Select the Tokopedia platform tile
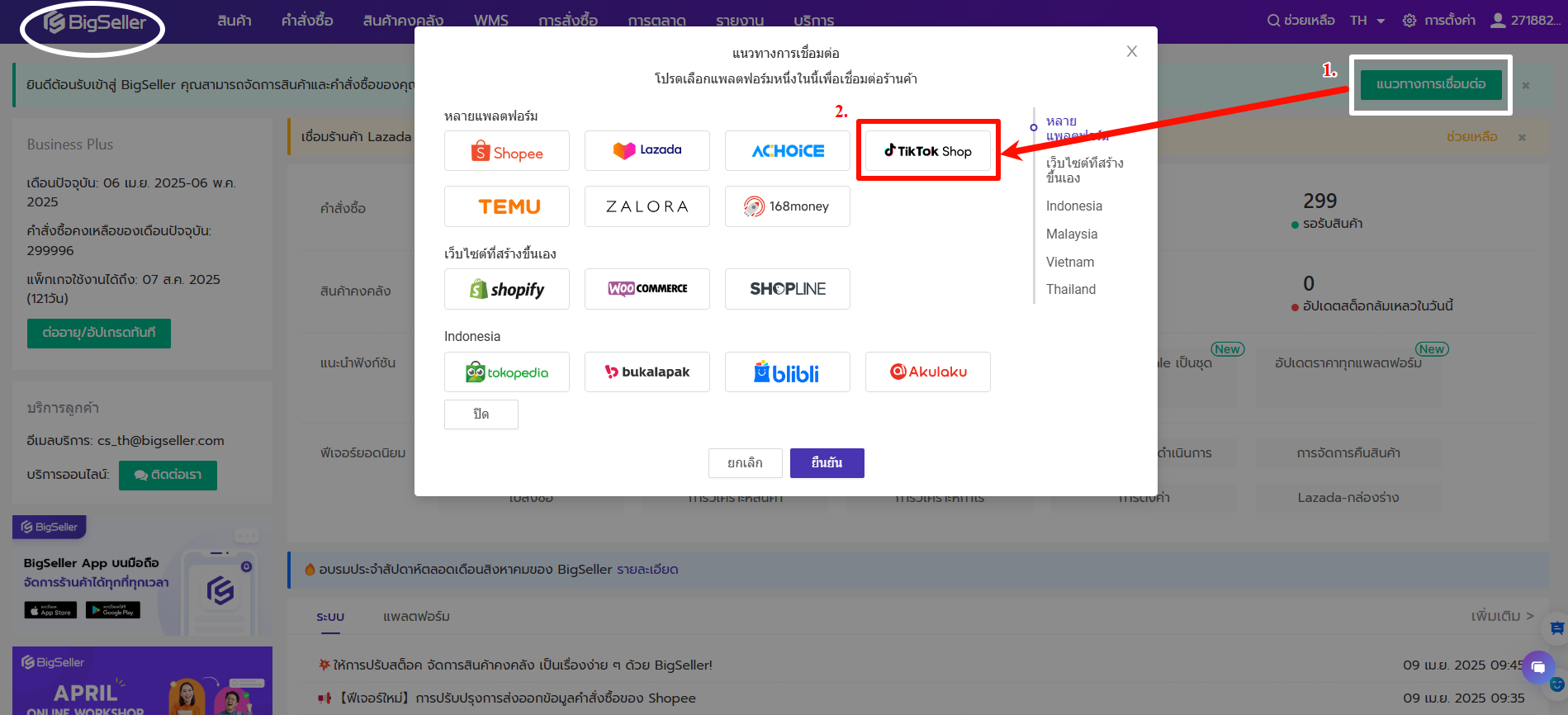This screenshot has width=1568, height=715. click(507, 372)
